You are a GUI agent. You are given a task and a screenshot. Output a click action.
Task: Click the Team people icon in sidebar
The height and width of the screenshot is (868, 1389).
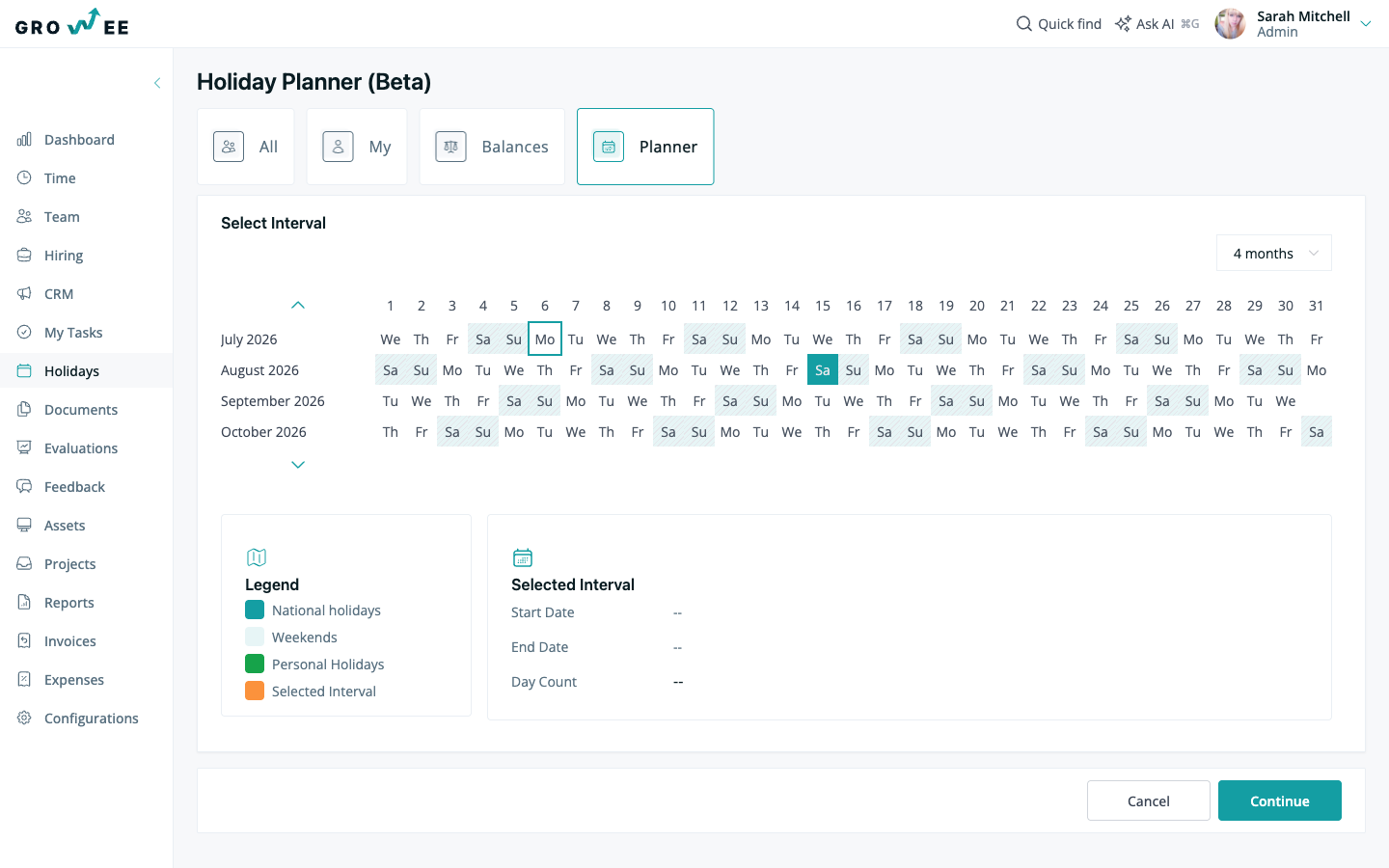pos(24,217)
